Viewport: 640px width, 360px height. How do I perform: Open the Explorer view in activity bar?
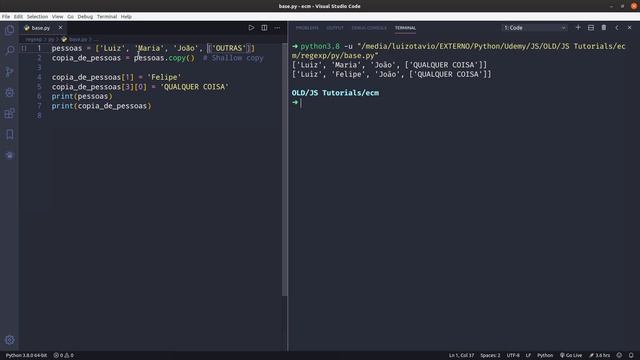click(9, 30)
